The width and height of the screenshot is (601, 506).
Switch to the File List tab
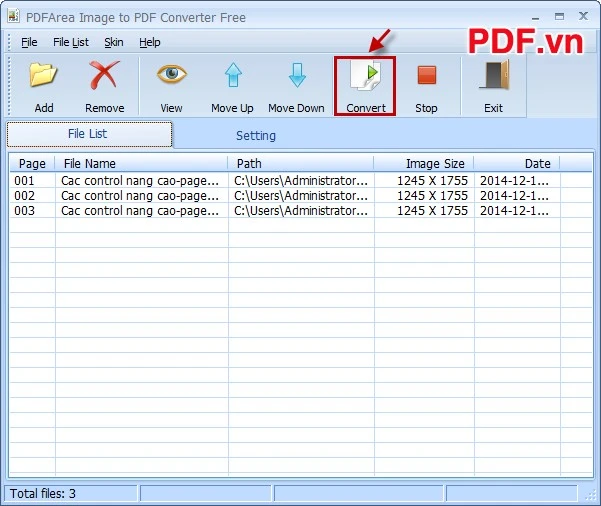coord(89,134)
